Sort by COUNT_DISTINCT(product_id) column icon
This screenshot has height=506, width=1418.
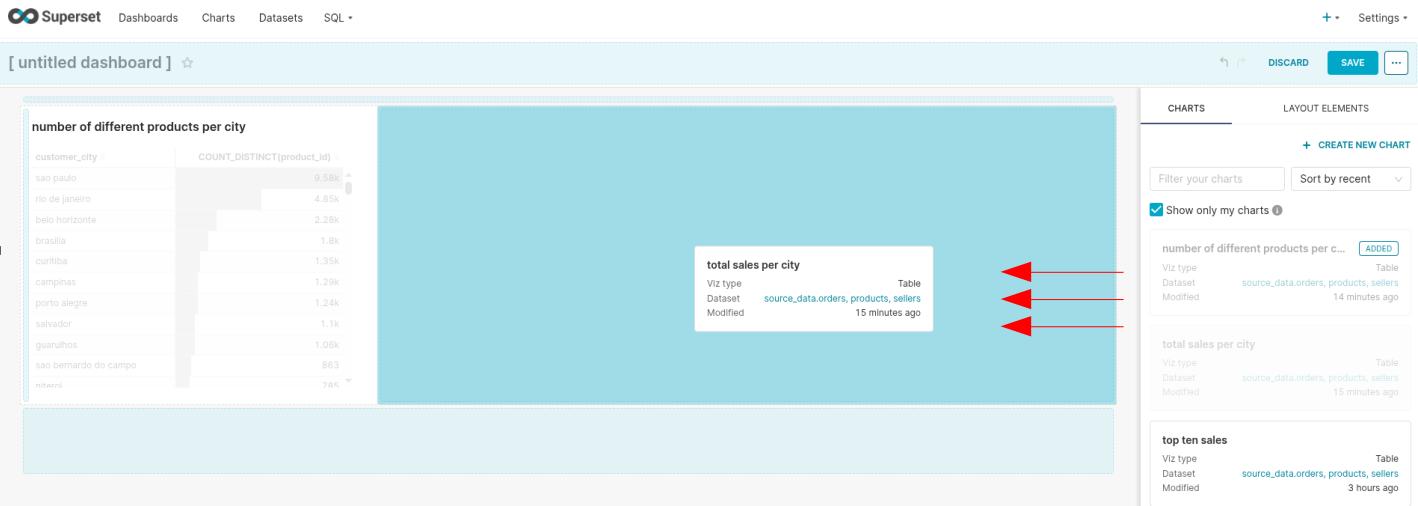336,157
